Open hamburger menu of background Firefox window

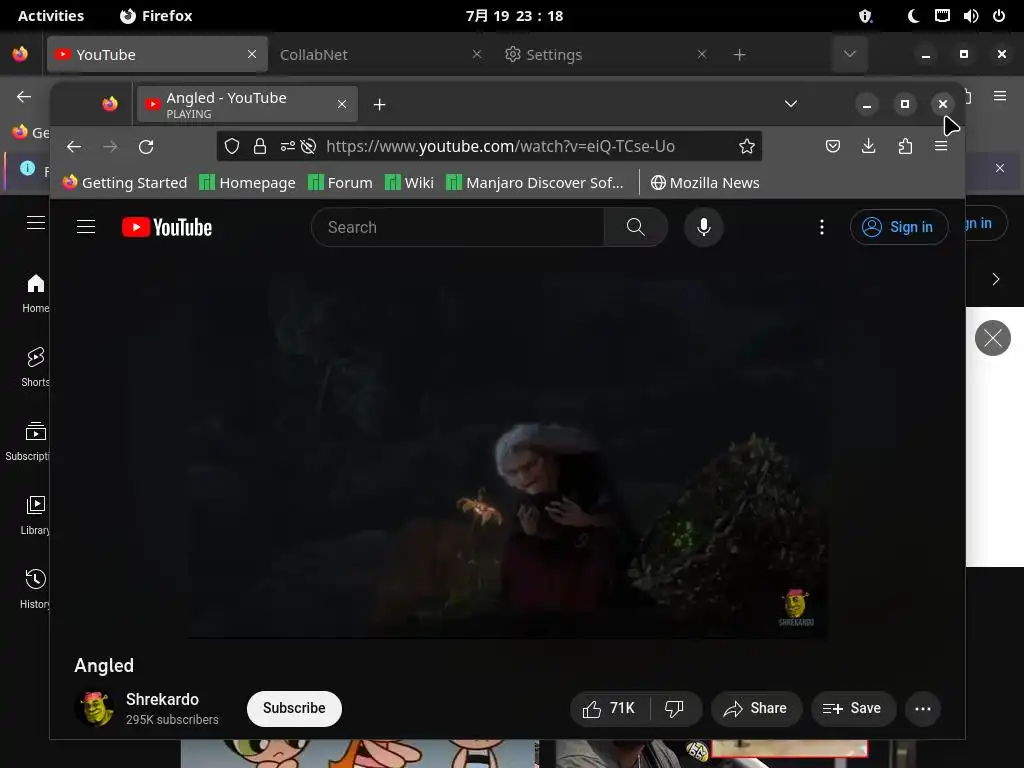[x=1000, y=96]
